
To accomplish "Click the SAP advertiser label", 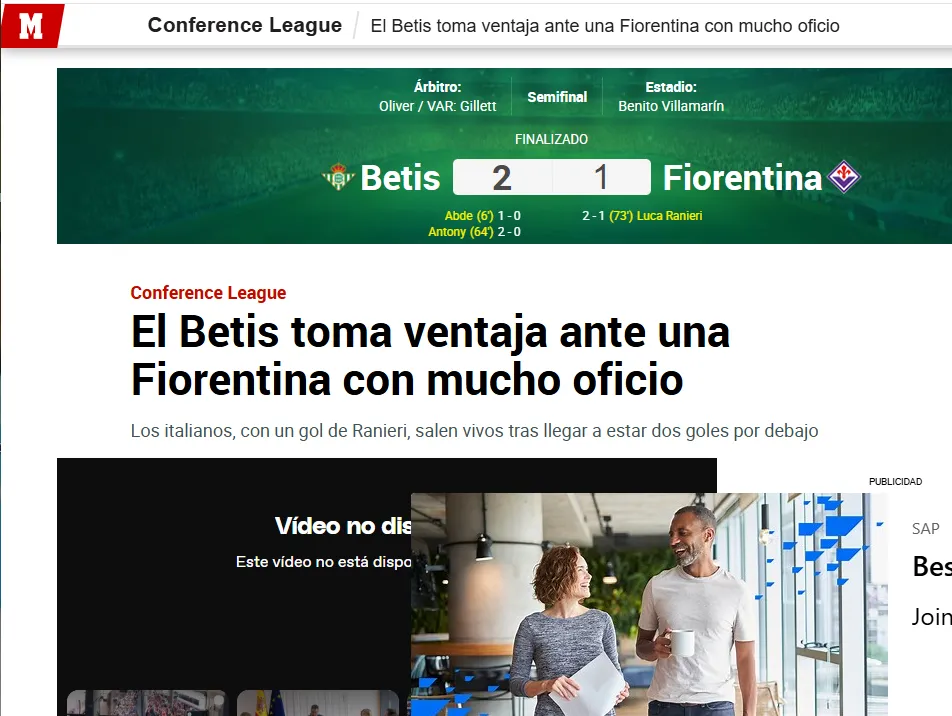I will (x=925, y=528).
